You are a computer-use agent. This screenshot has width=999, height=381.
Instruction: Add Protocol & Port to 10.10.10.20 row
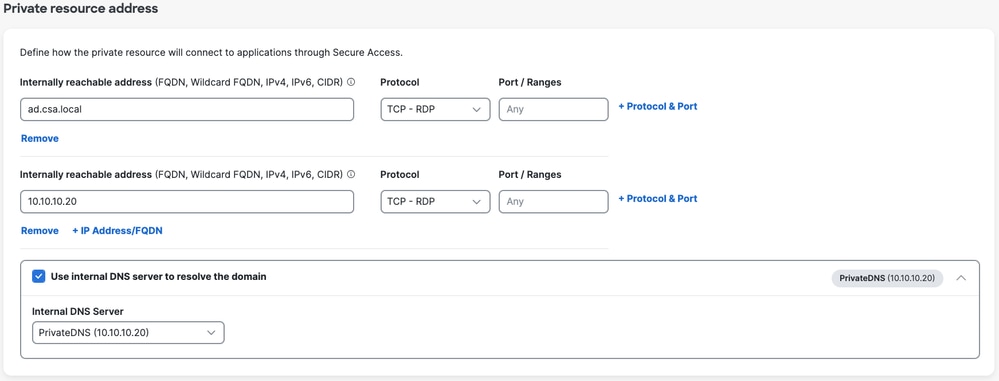pos(658,199)
